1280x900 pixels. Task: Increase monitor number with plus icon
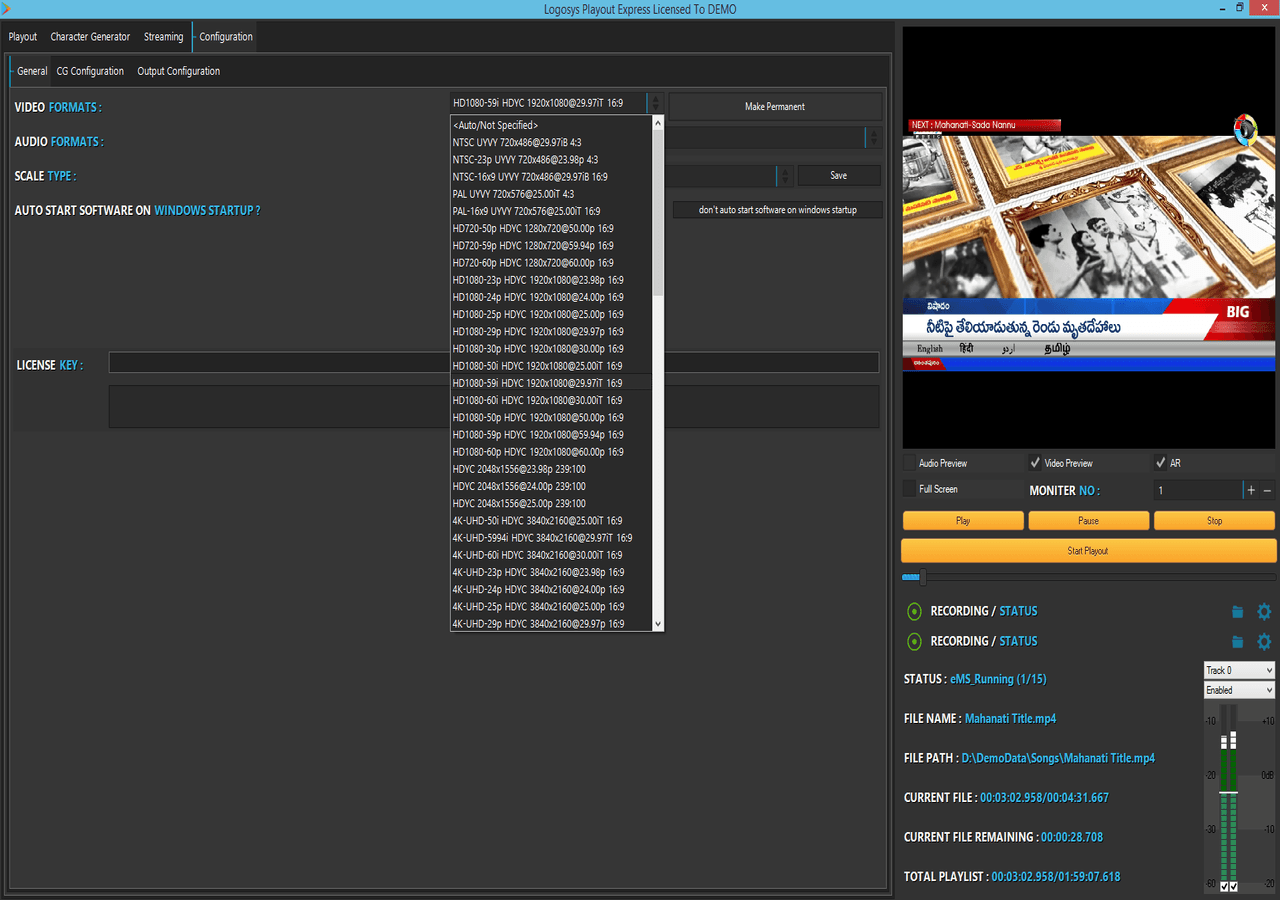click(1251, 490)
